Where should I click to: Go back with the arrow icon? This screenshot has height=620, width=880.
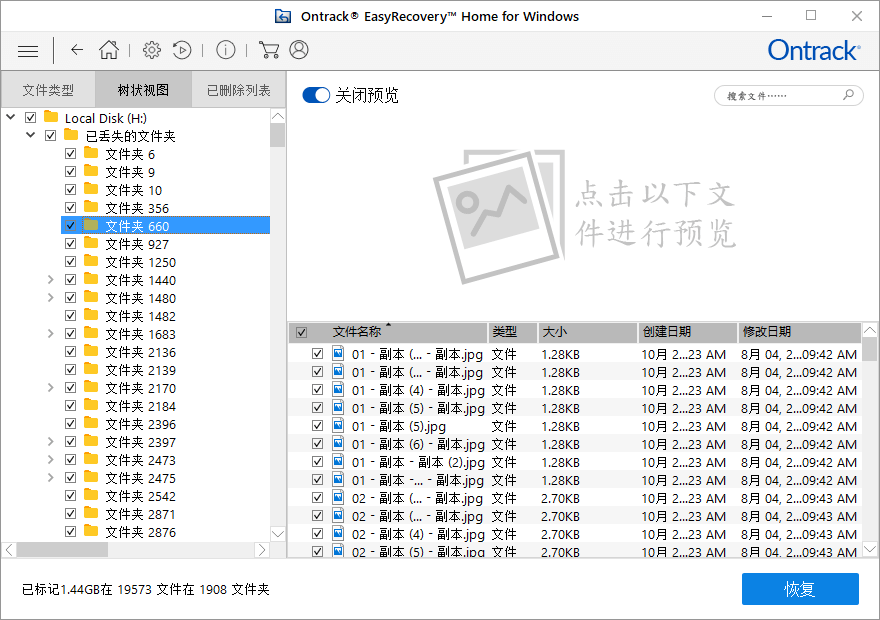77,50
